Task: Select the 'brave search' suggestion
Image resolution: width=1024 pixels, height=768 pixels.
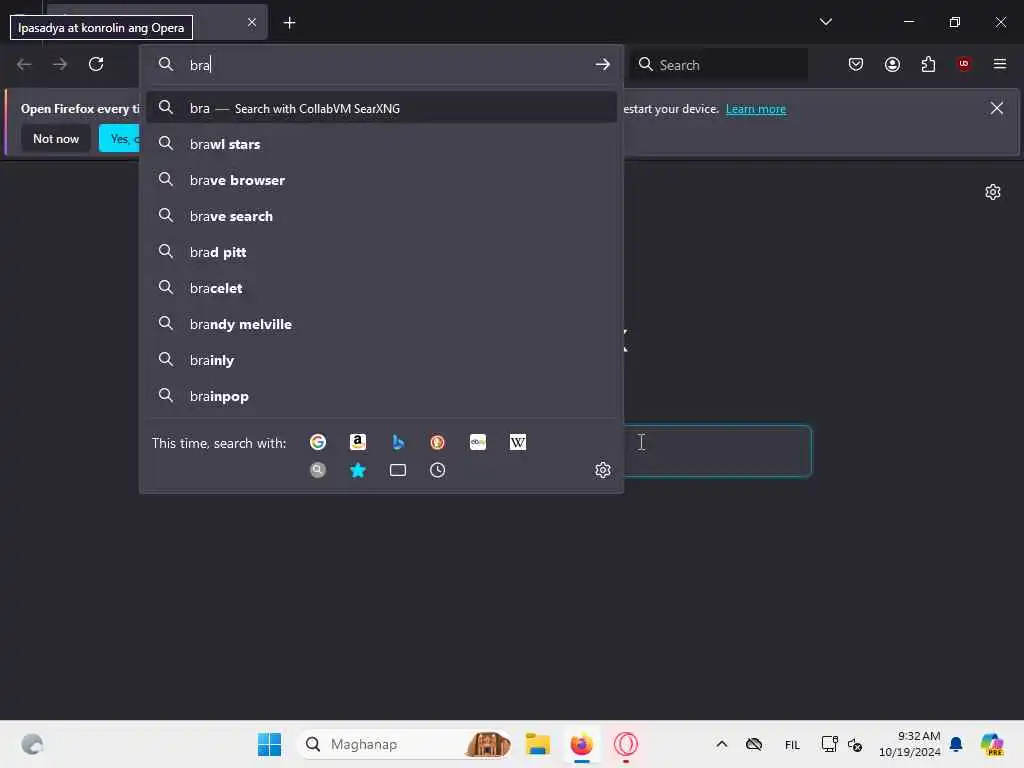Action: point(381,216)
